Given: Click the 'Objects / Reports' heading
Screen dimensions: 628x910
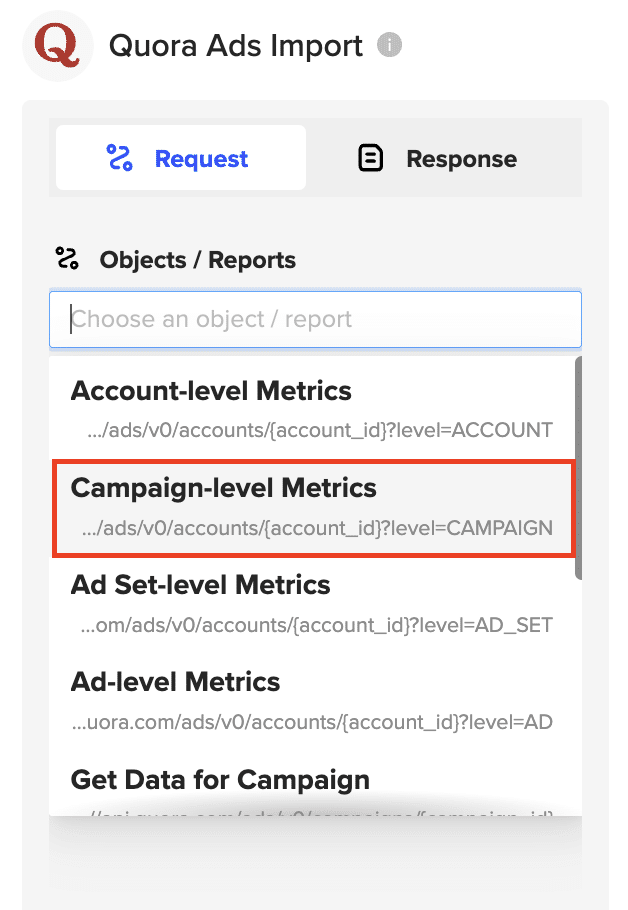Looking at the screenshot, I should click(197, 260).
